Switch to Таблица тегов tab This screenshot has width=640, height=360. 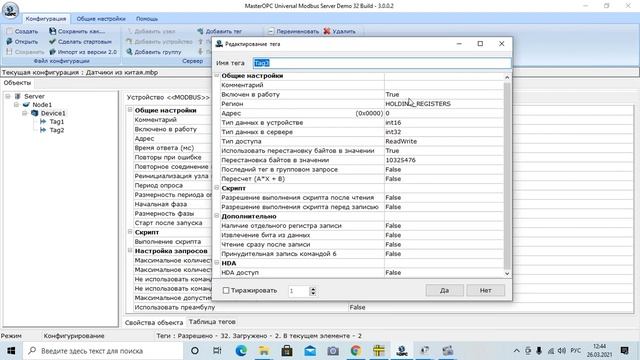[x=212, y=322]
